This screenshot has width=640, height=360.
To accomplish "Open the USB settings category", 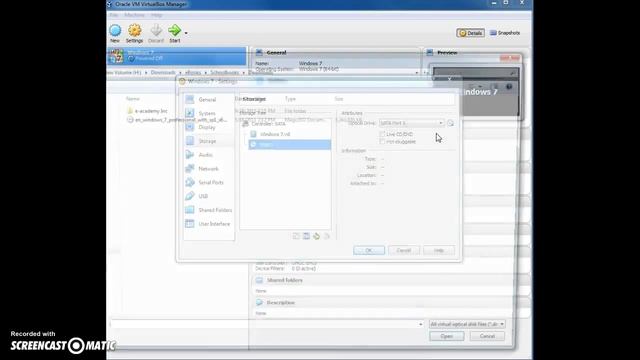I will pos(208,196).
